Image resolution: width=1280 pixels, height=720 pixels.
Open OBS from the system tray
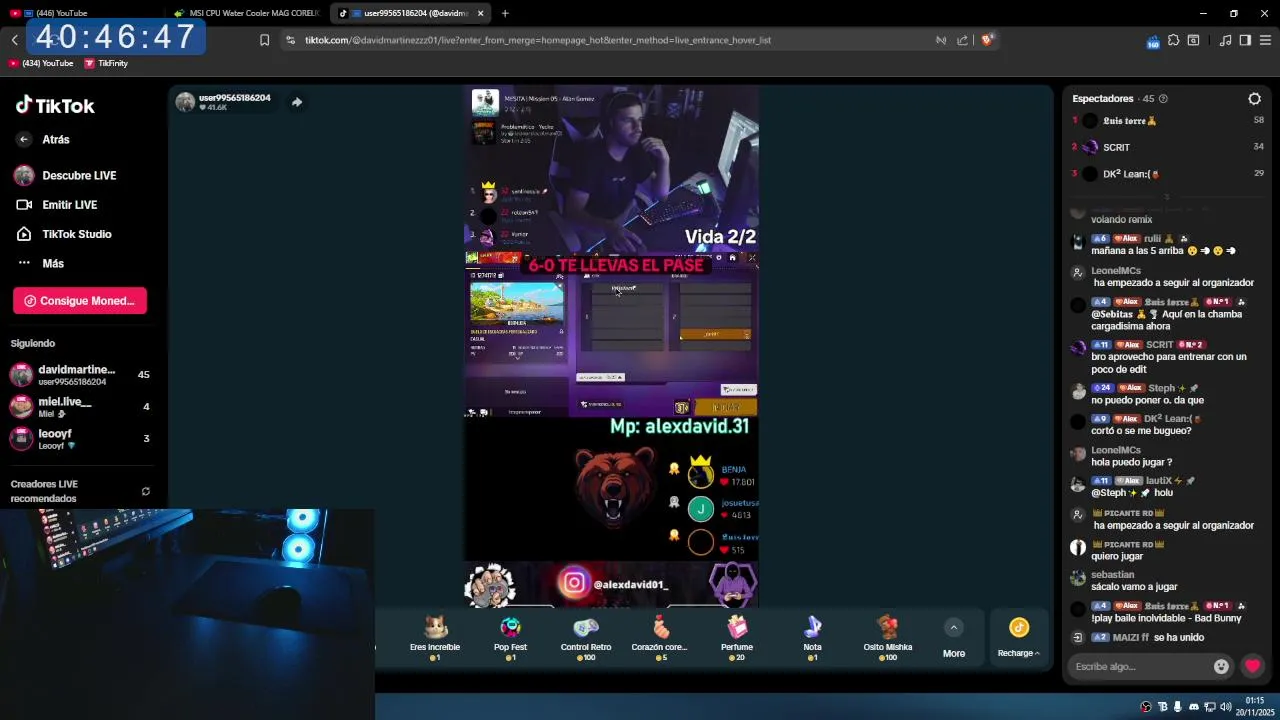click(x=1146, y=707)
